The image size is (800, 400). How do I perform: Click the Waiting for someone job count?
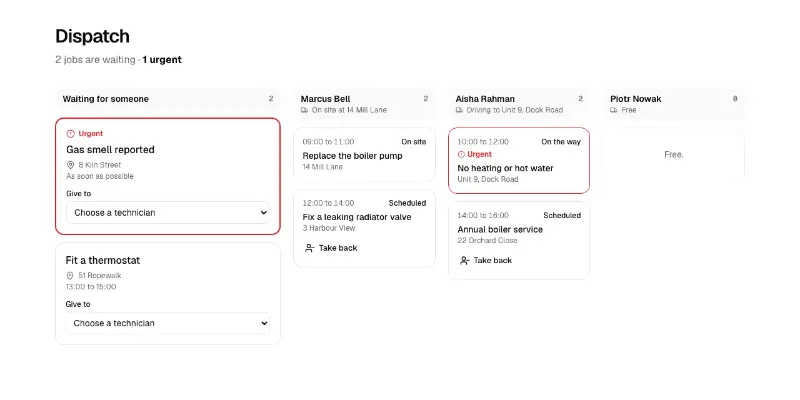coord(271,99)
